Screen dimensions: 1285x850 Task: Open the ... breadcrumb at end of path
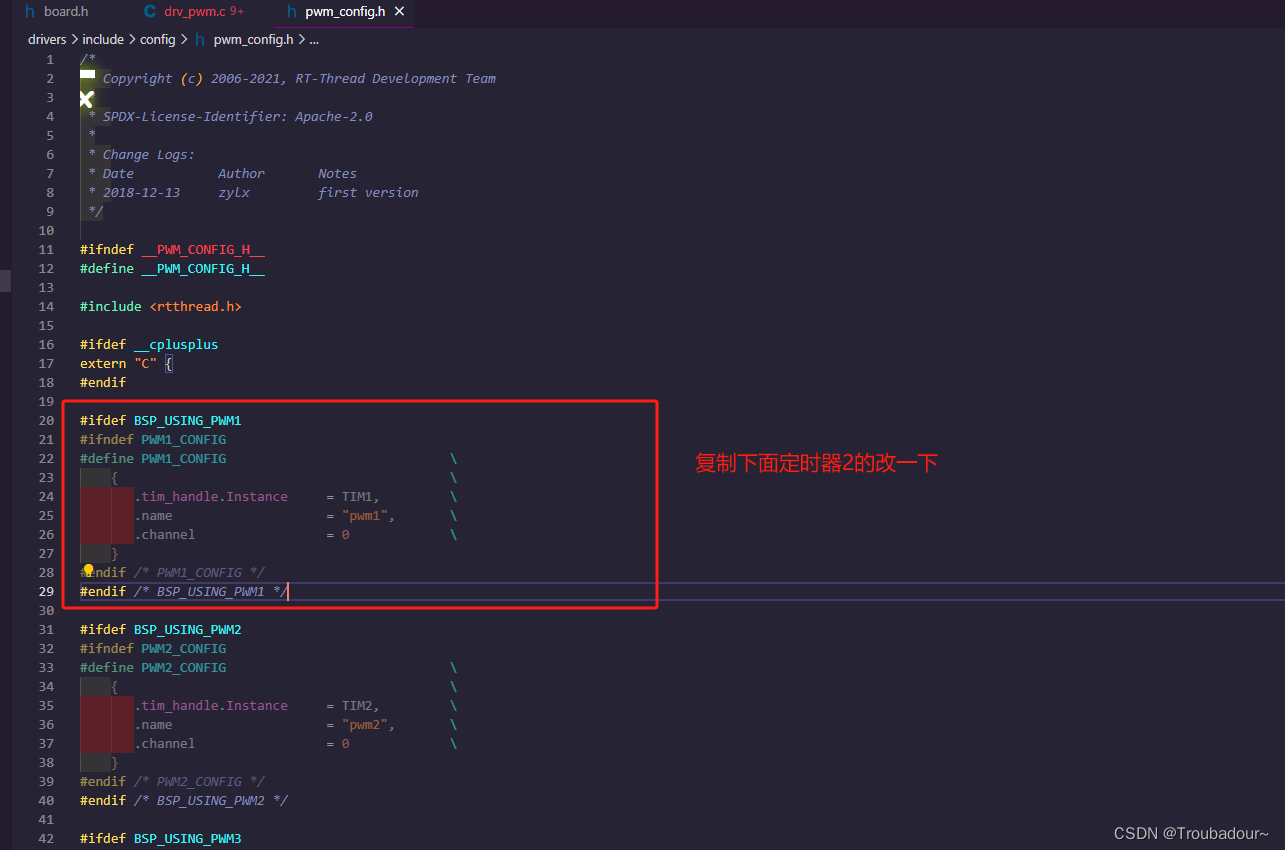[x=314, y=39]
